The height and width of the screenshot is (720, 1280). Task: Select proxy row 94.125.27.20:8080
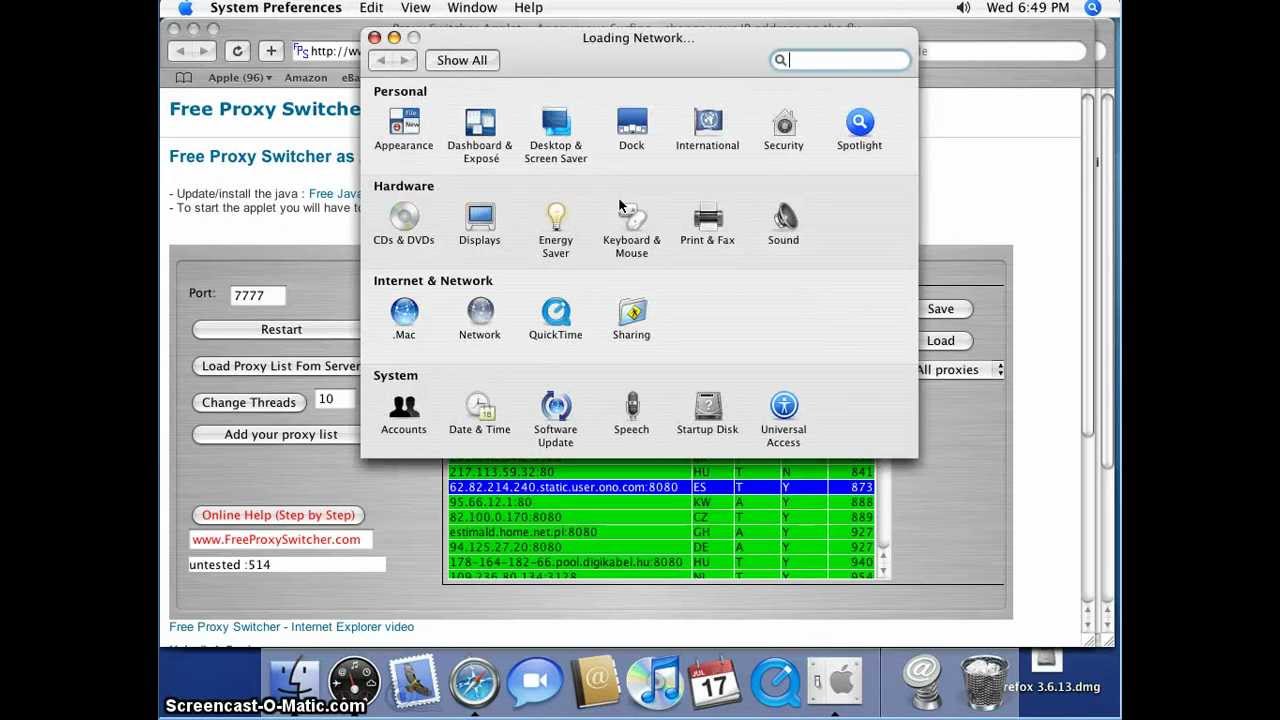661,547
